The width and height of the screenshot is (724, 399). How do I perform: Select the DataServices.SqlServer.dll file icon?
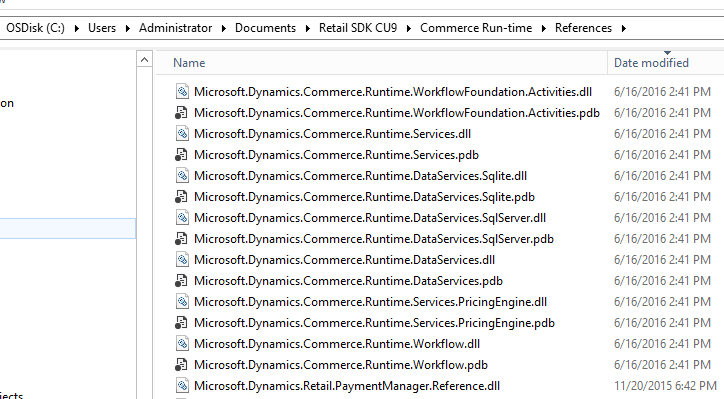point(182,218)
